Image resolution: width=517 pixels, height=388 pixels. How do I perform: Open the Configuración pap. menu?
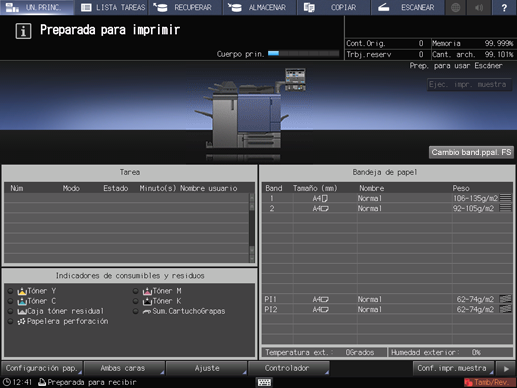42,368
